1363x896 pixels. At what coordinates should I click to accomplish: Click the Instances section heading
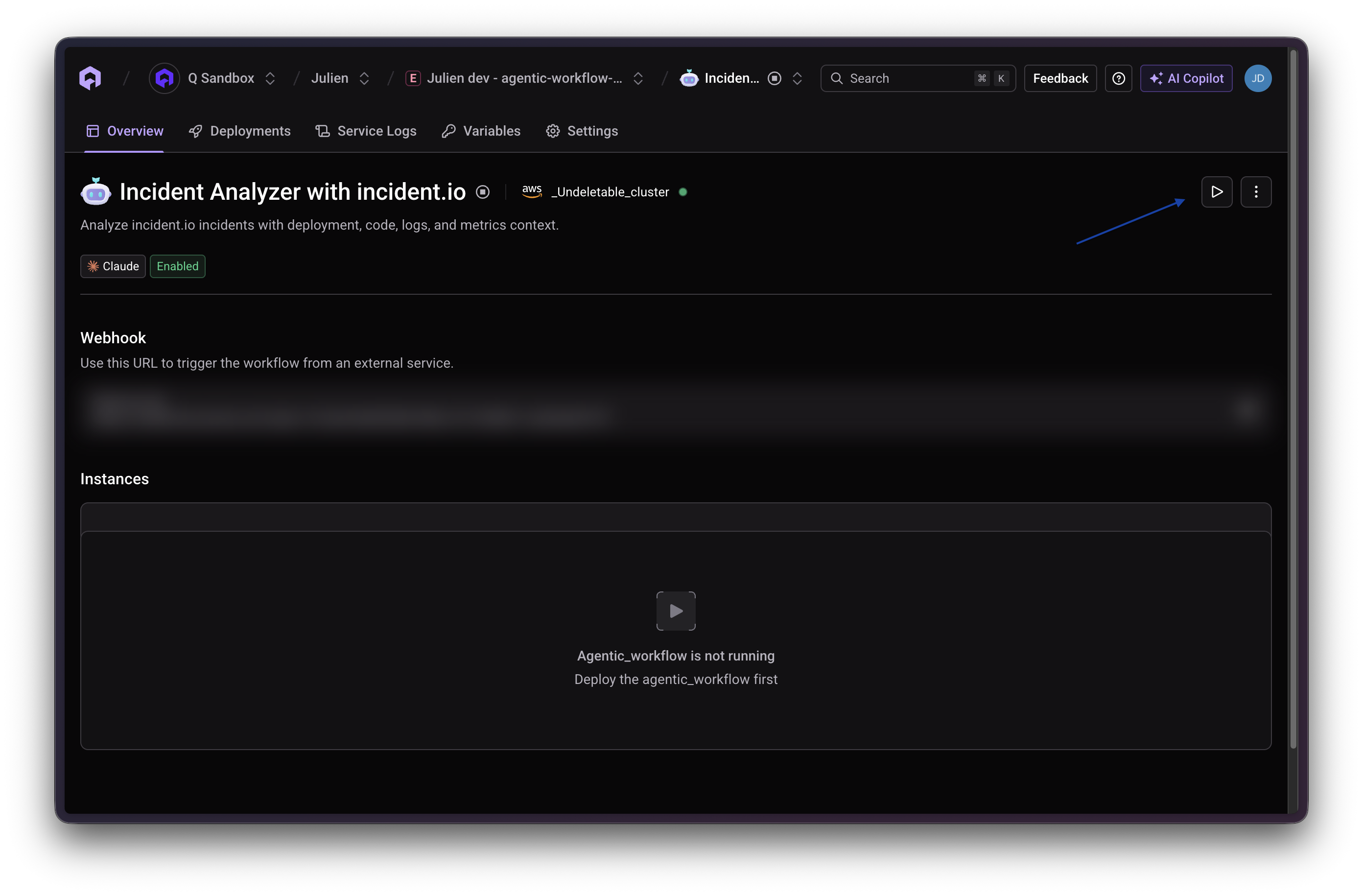(x=115, y=479)
